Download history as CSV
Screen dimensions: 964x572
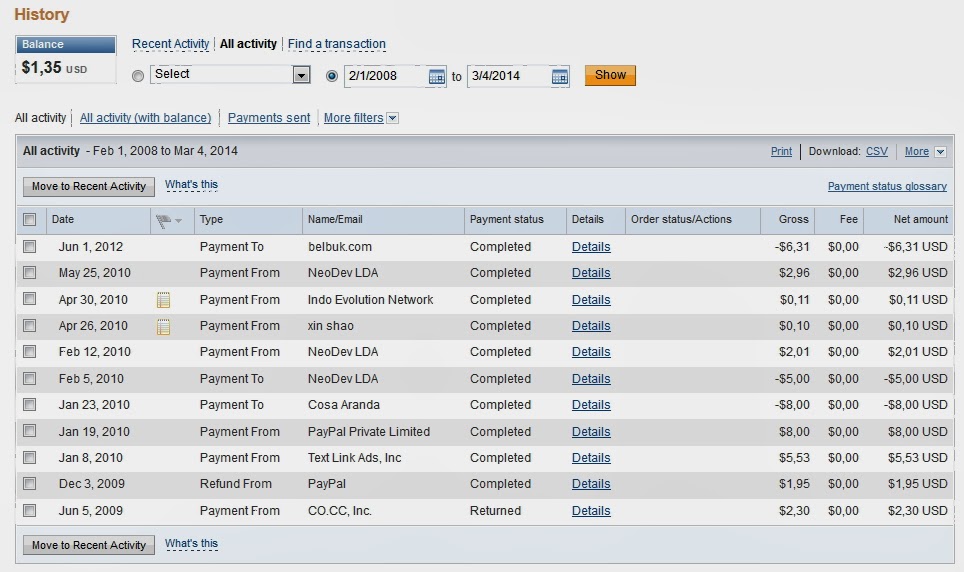coord(876,152)
